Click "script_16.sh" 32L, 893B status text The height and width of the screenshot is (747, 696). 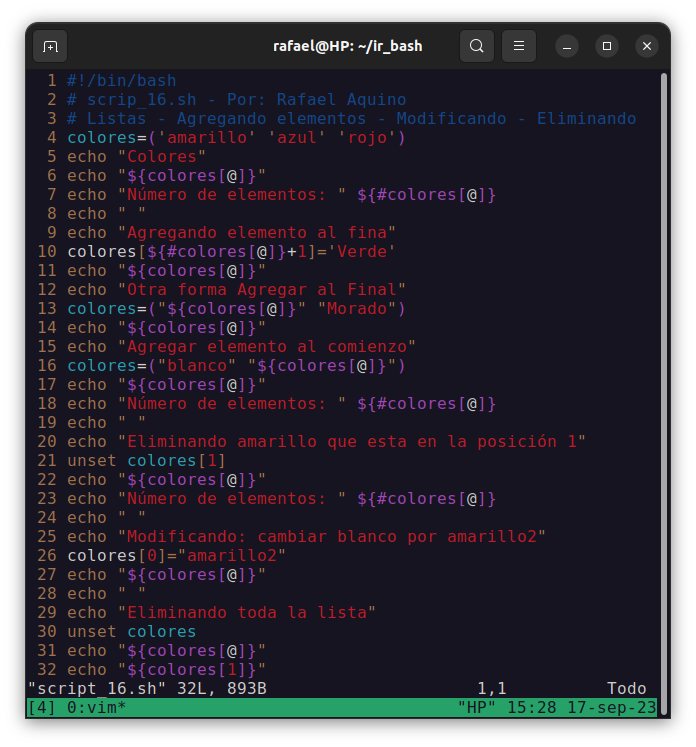pyautogui.click(x=147, y=689)
